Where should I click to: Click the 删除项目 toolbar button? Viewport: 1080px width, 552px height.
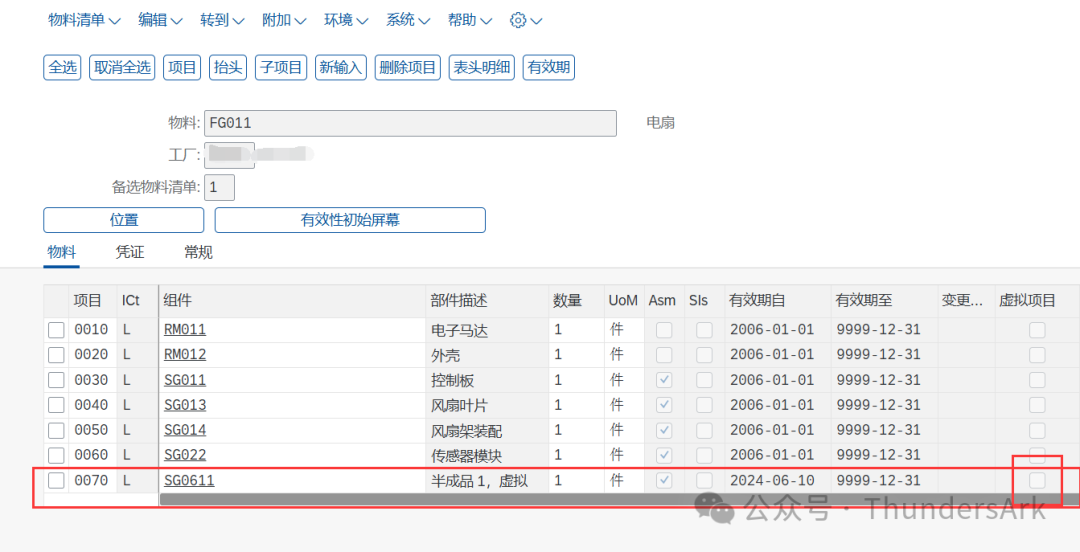click(408, 68)
